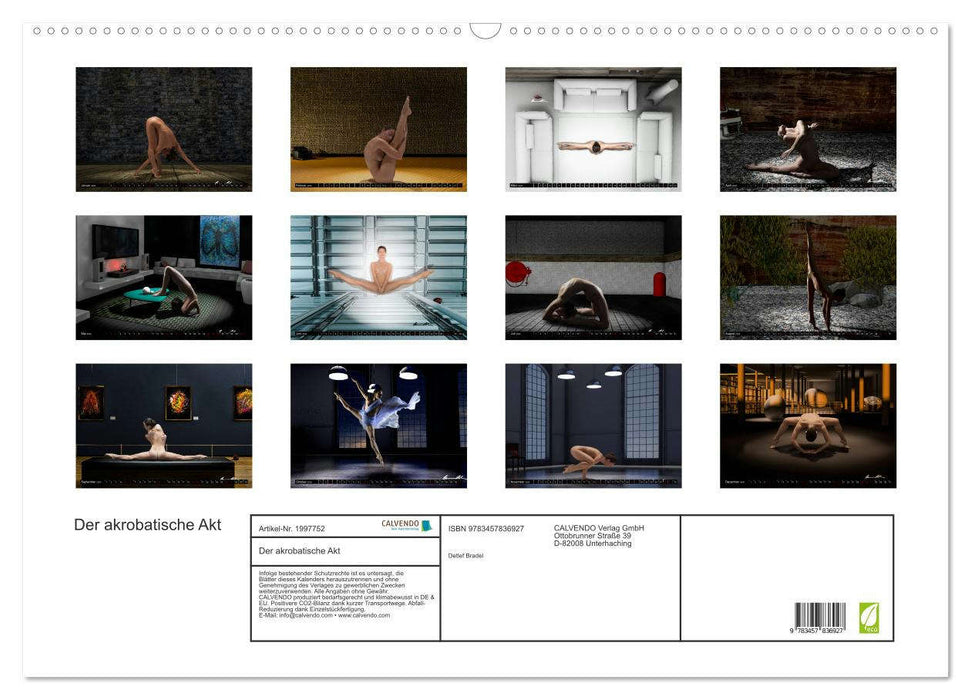Click author name Detlef Bradel
This screenshot has width=971, height=700.
(466, 555)
